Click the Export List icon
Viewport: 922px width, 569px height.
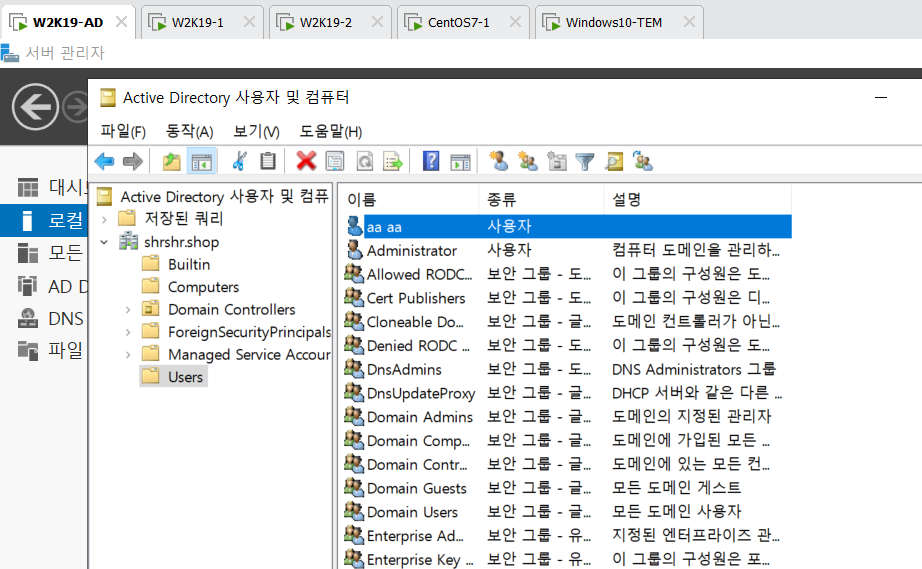coord(393,161)
